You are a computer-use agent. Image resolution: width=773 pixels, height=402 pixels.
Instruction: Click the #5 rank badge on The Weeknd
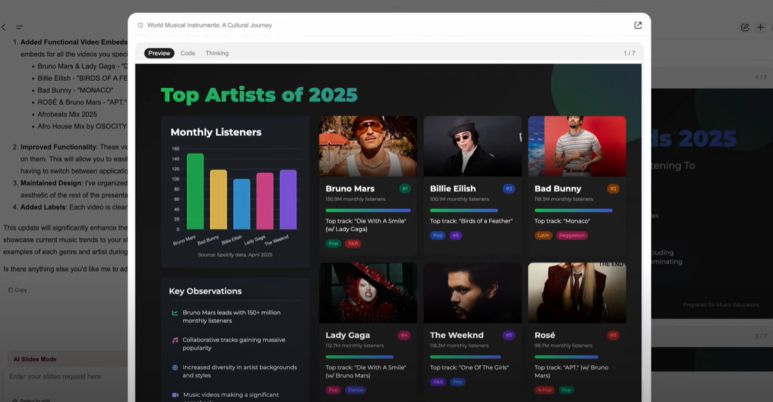tap(509, 335)
